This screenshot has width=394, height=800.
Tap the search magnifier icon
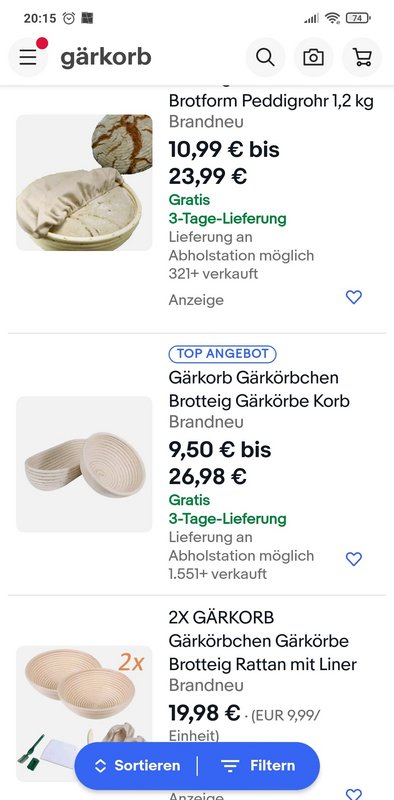coord(265,57)
